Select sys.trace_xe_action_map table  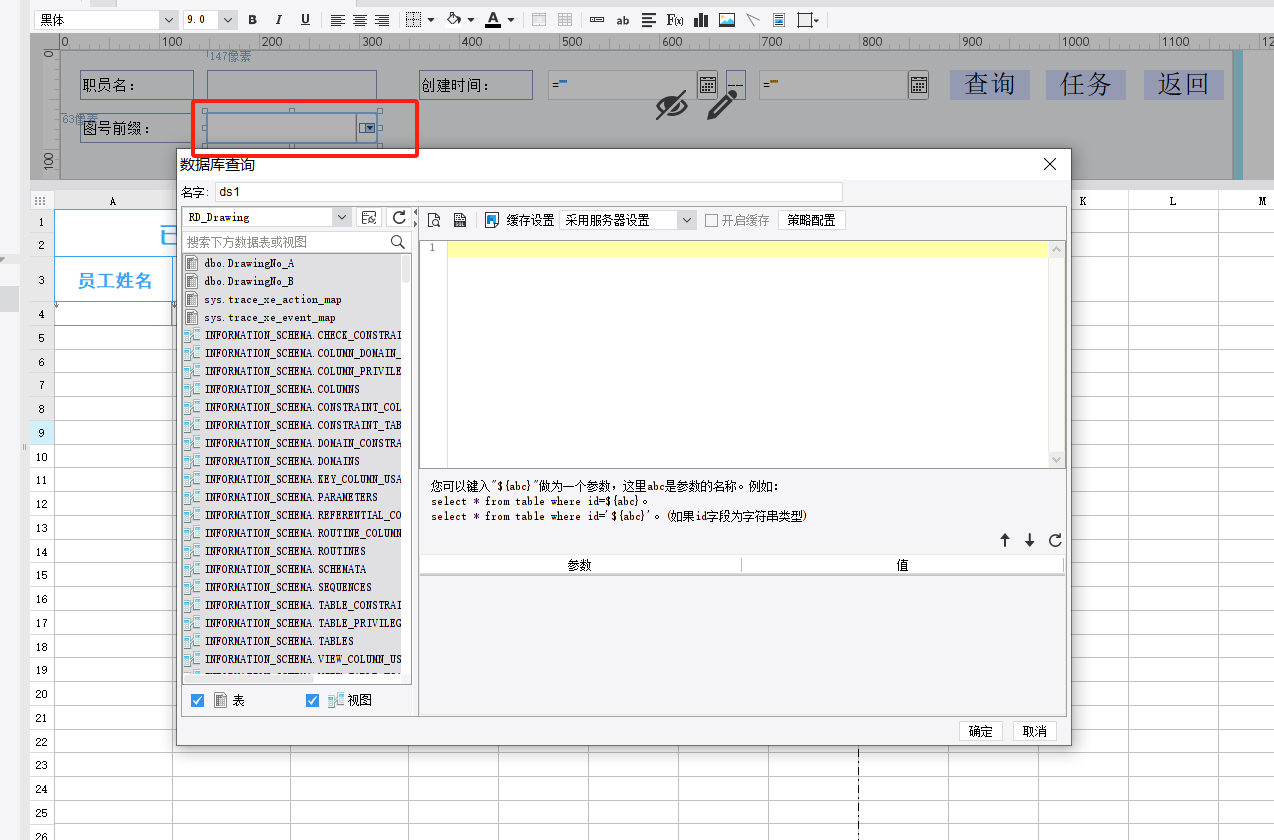273,299
